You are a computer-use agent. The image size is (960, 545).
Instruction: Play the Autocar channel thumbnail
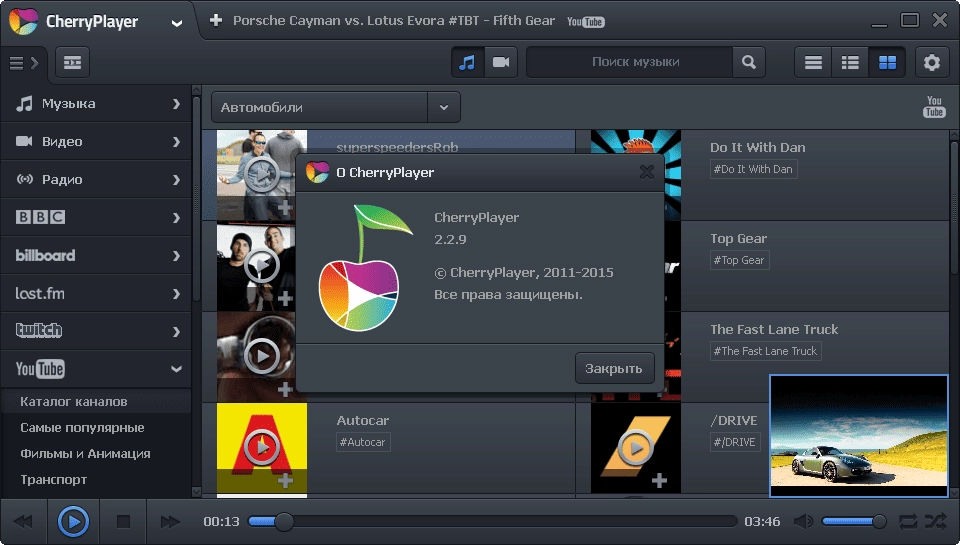click(x=261, y=447)
